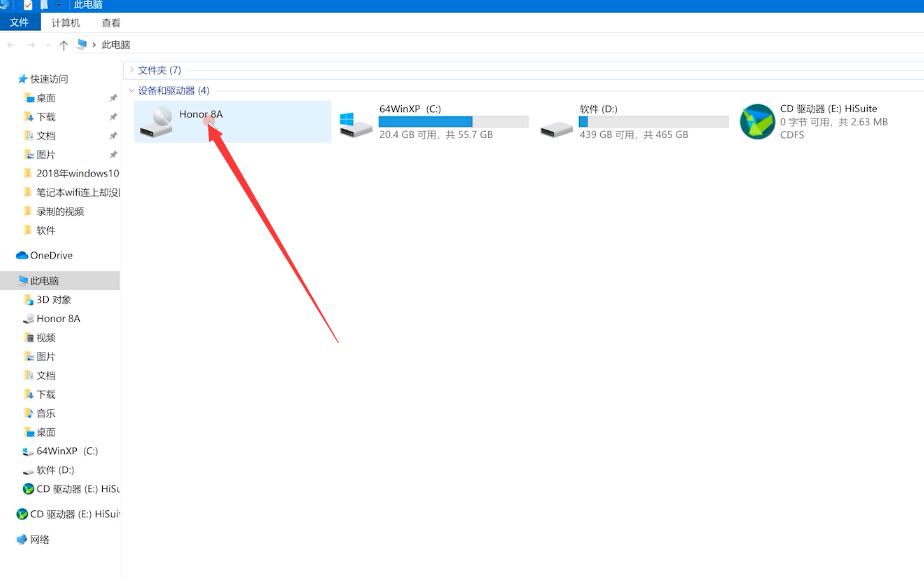This screenshot has width=924, height=579.
Task: Select 64WinXP (C:) in the sidebar tree
Action: 60,451
